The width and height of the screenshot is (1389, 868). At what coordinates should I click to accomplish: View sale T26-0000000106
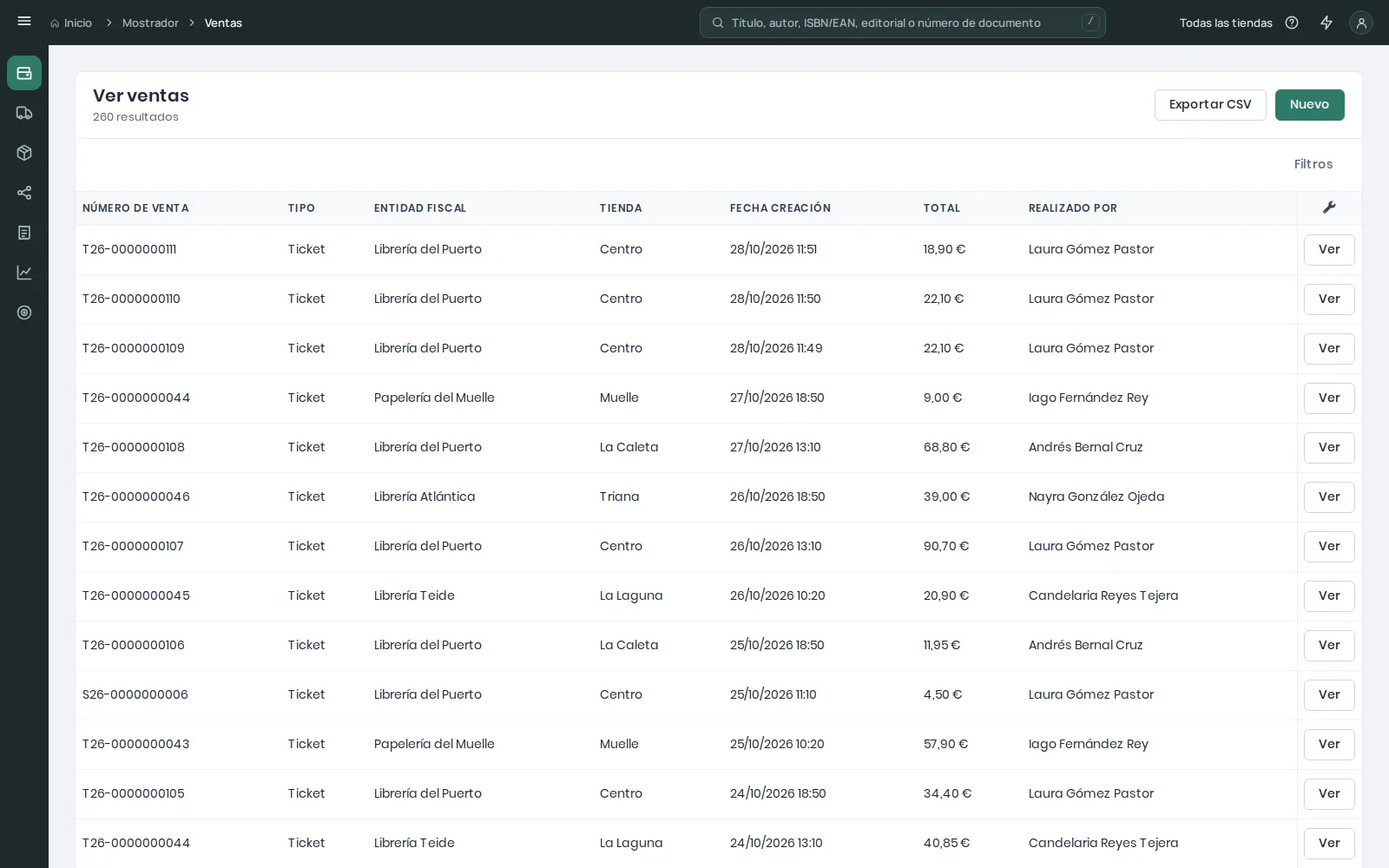point(1329,646)
